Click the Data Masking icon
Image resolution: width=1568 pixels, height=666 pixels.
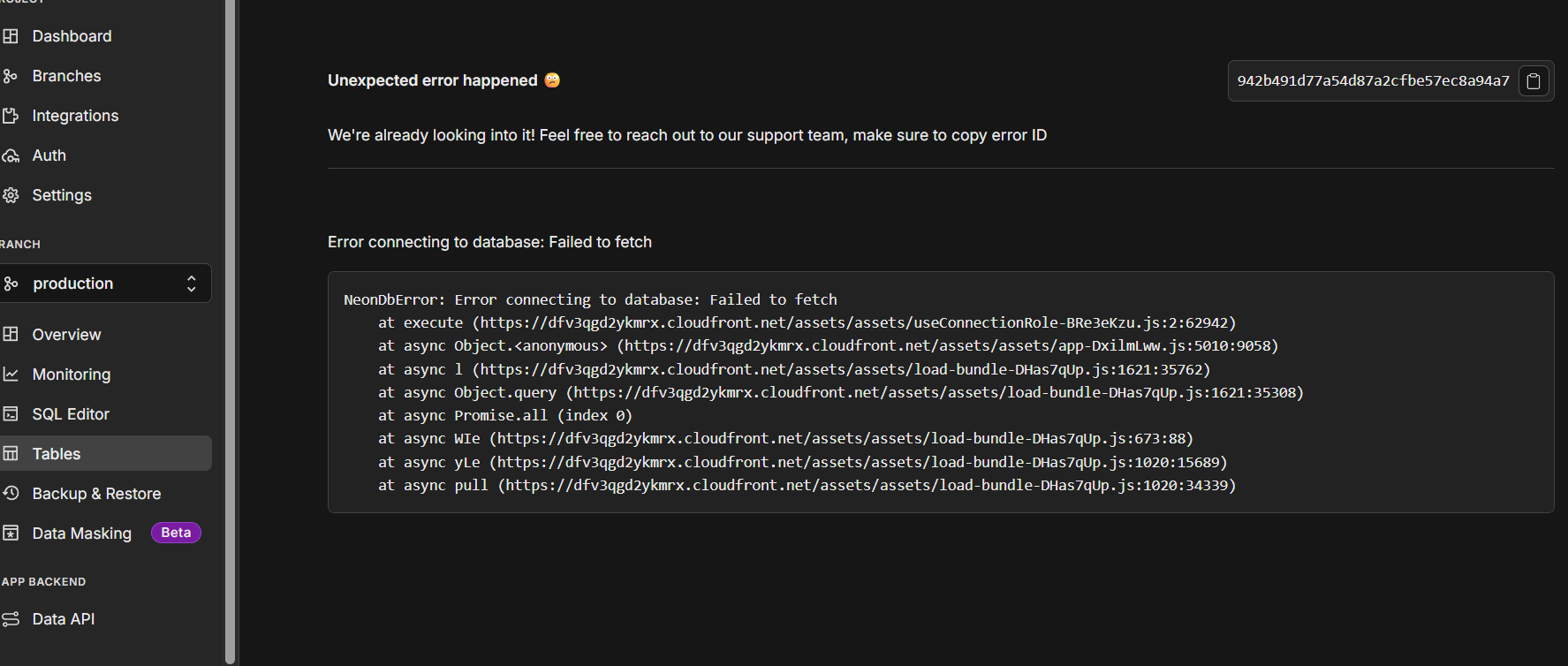tap(11, 534)
